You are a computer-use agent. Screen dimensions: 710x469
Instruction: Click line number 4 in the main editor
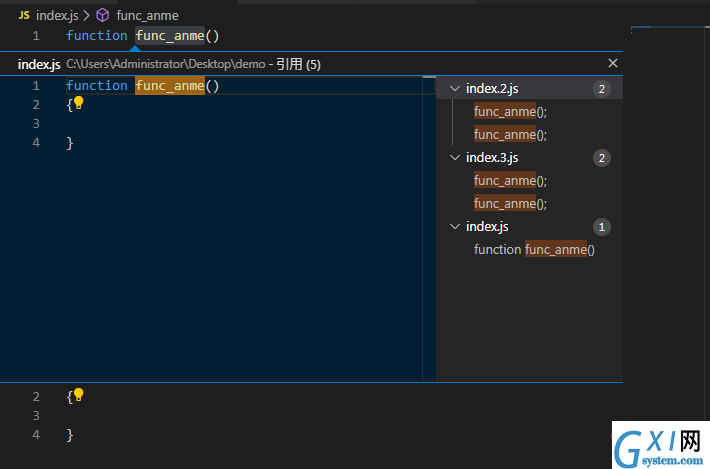(36, 435)
